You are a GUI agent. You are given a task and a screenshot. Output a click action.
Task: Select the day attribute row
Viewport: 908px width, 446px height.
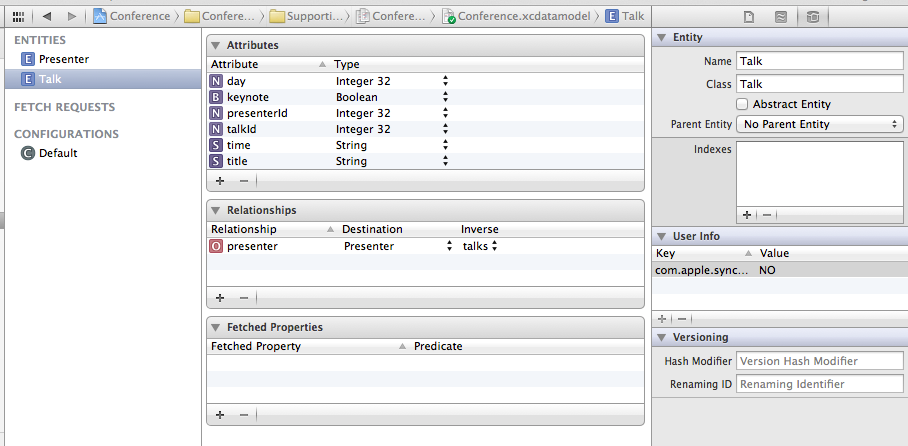pyautogui.click(x=425, y=81)
